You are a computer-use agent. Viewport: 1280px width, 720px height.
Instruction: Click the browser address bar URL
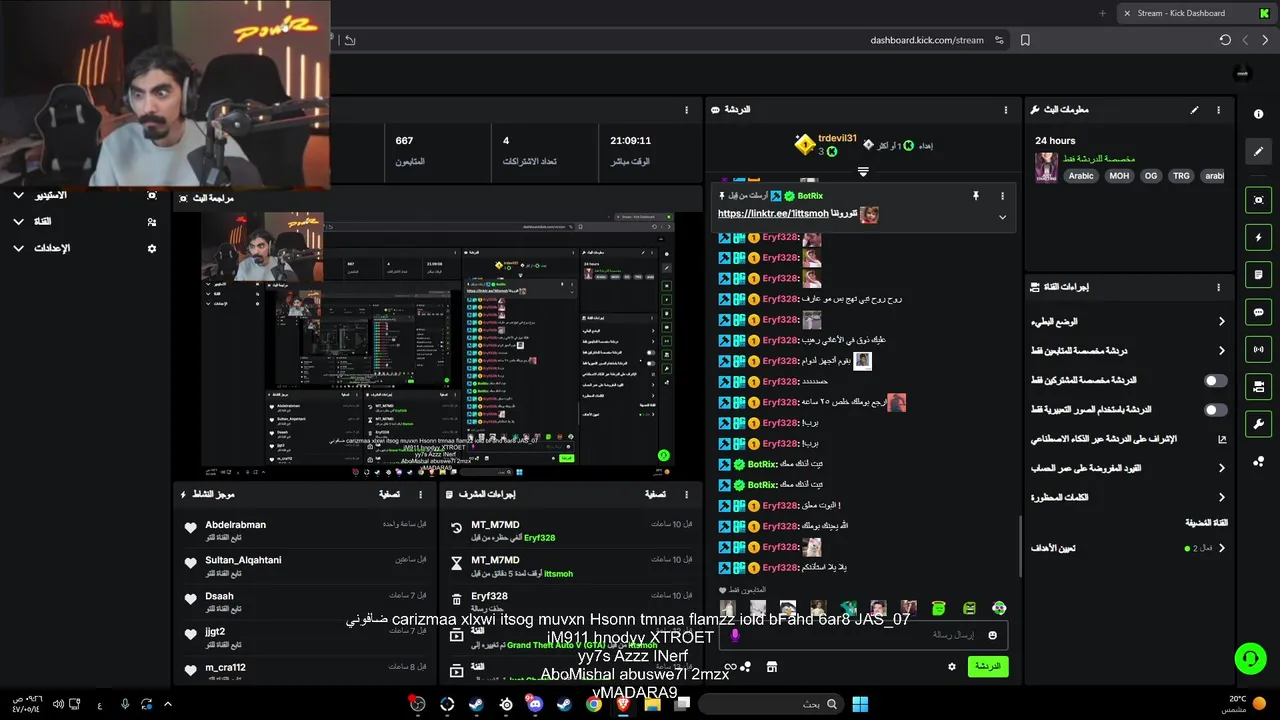(926, 40)
